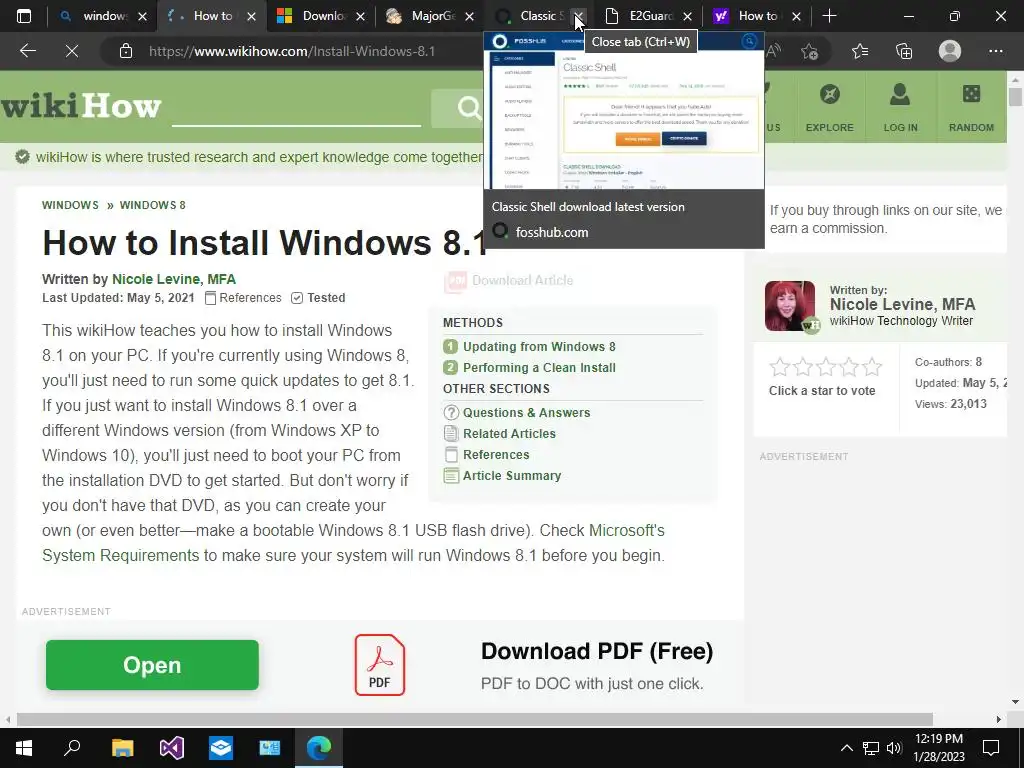
Task: Launch File Explorer from taskbar
Action: point(122,748)
